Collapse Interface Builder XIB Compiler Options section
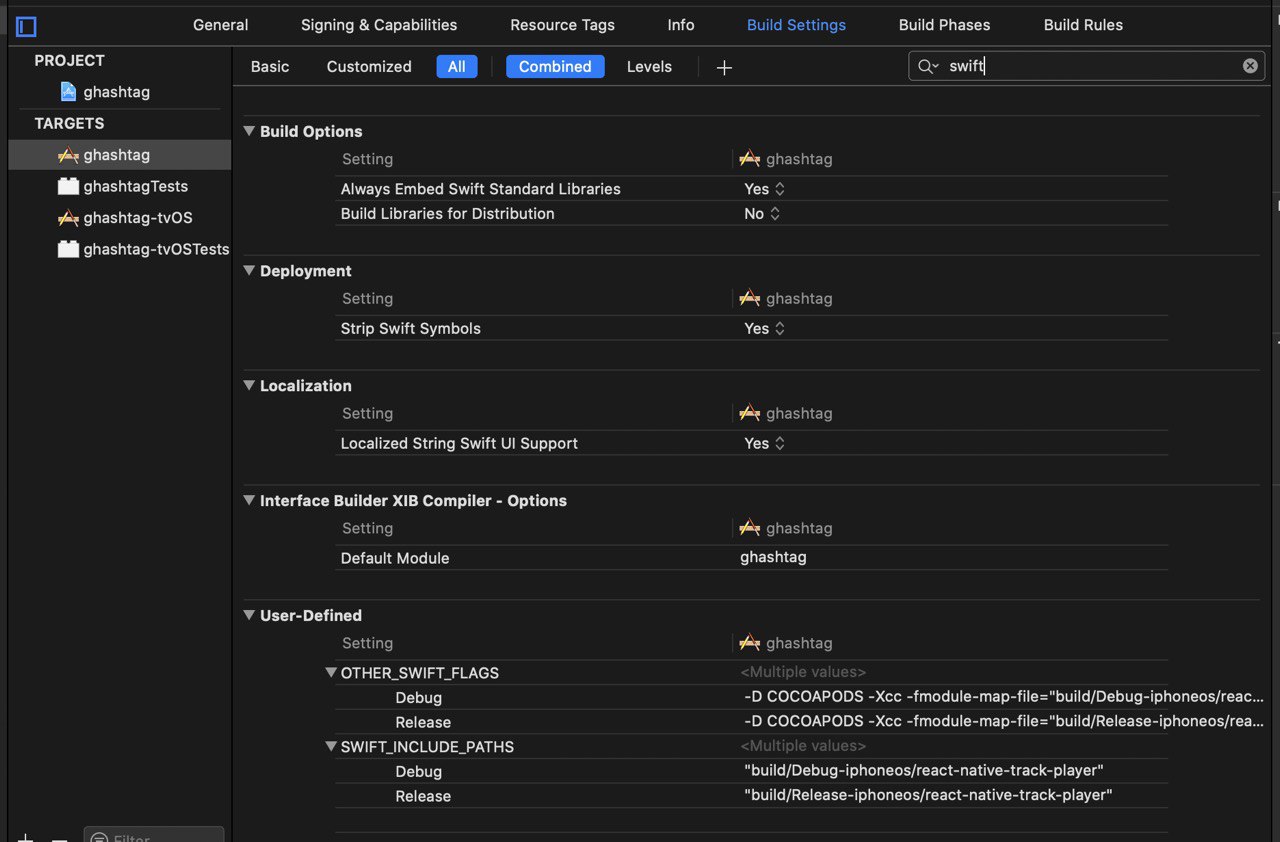This screenshot has width=1280, height=842. (x=249, y=500)
